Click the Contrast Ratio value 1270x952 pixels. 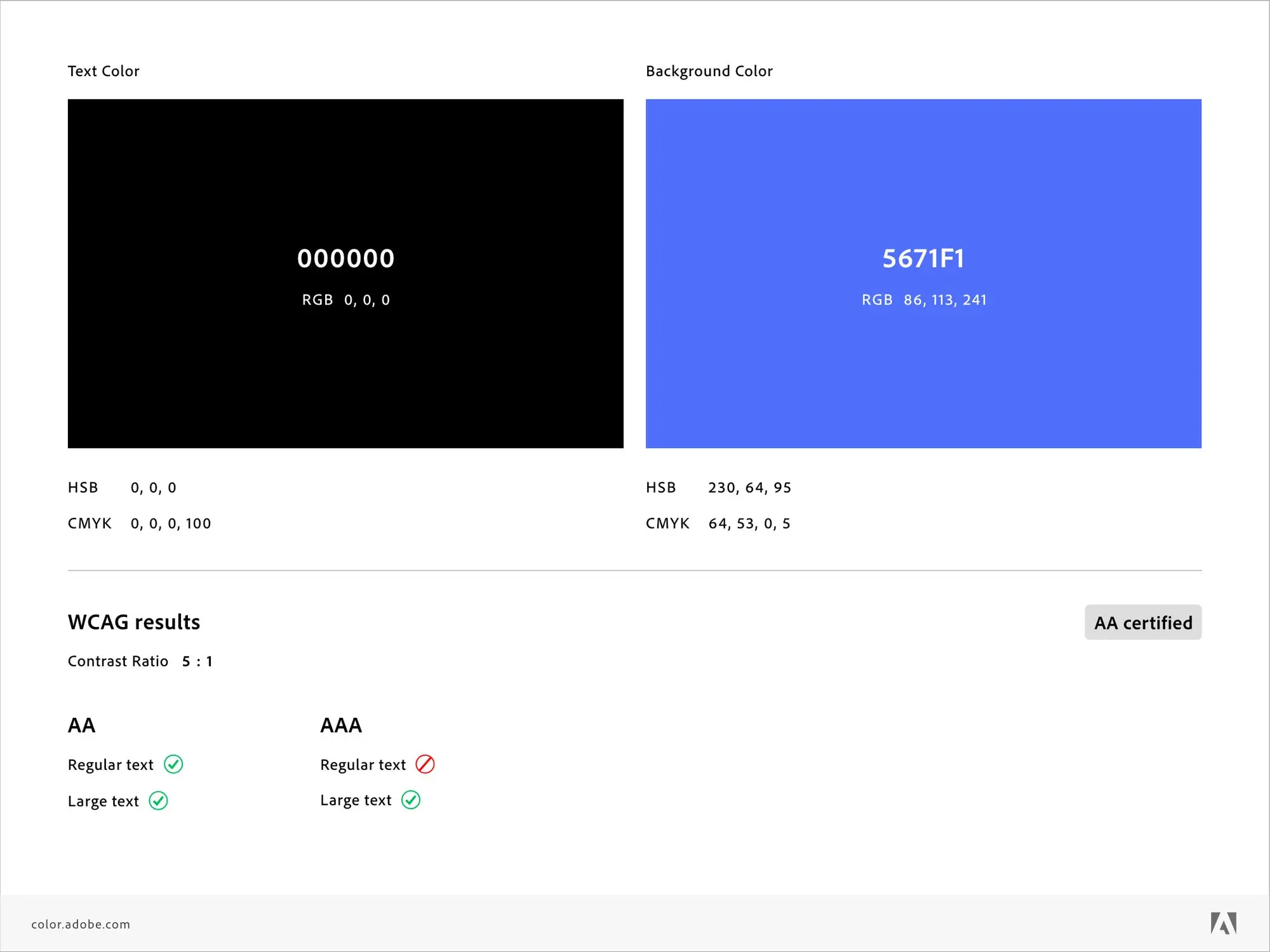pyautogui.click(x=197, y=661)
